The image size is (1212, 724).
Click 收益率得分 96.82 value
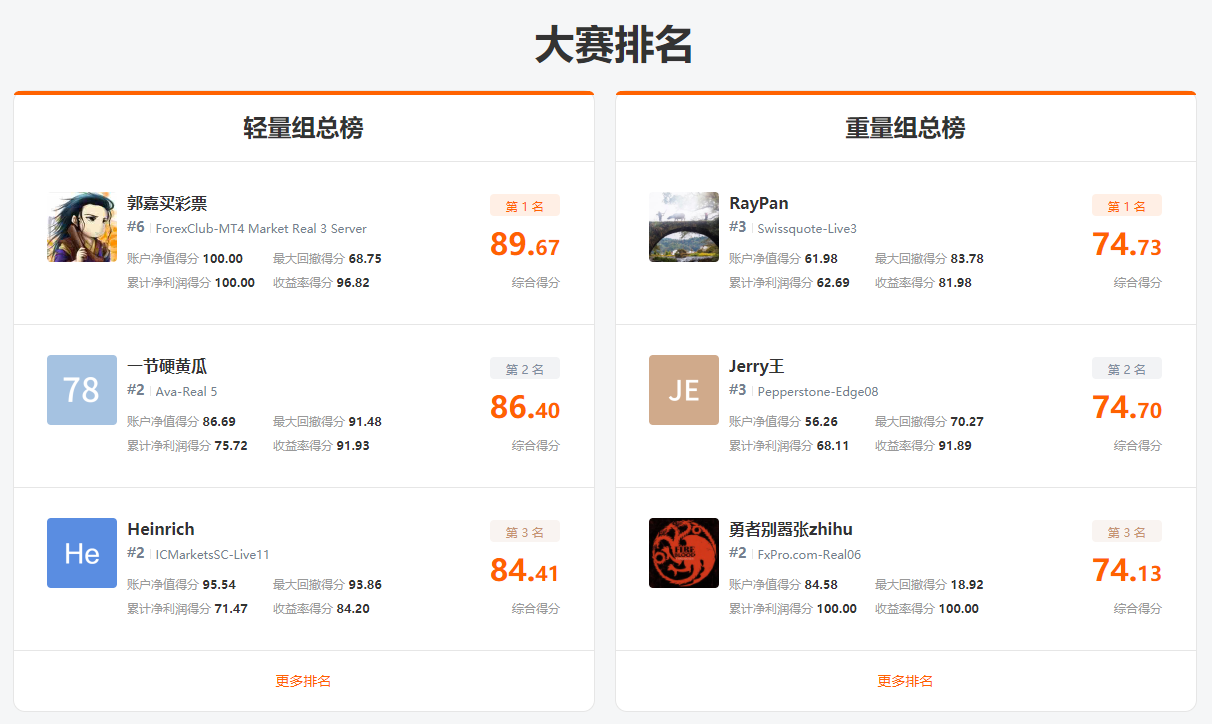point(353,282)
